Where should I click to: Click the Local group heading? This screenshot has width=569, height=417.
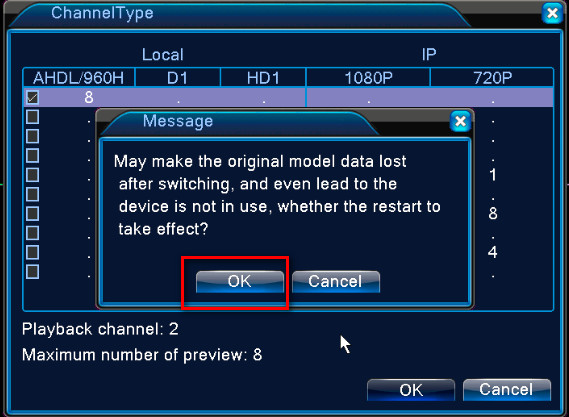163,55
